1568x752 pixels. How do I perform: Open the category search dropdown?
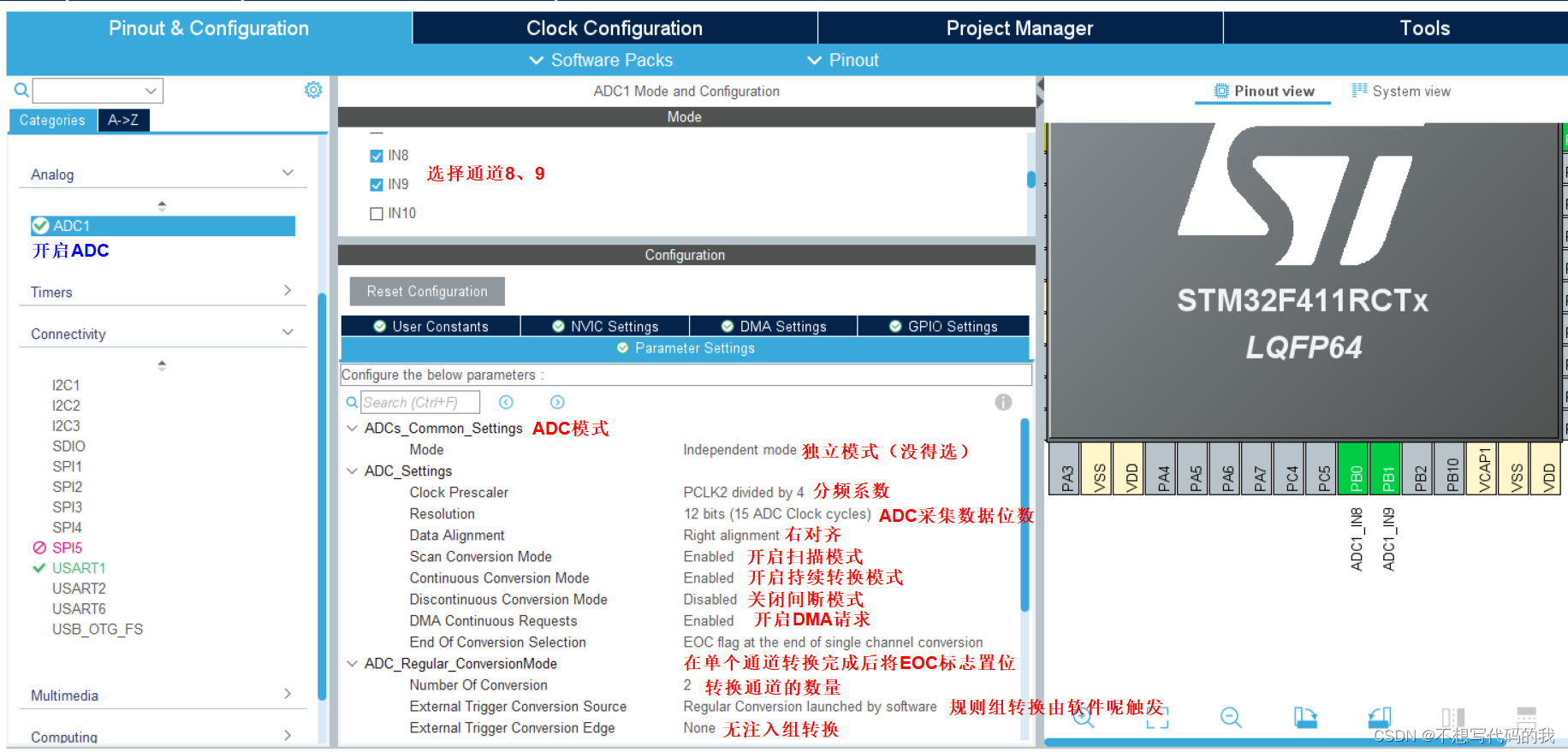pyautogui.click(x=151, y=91)
